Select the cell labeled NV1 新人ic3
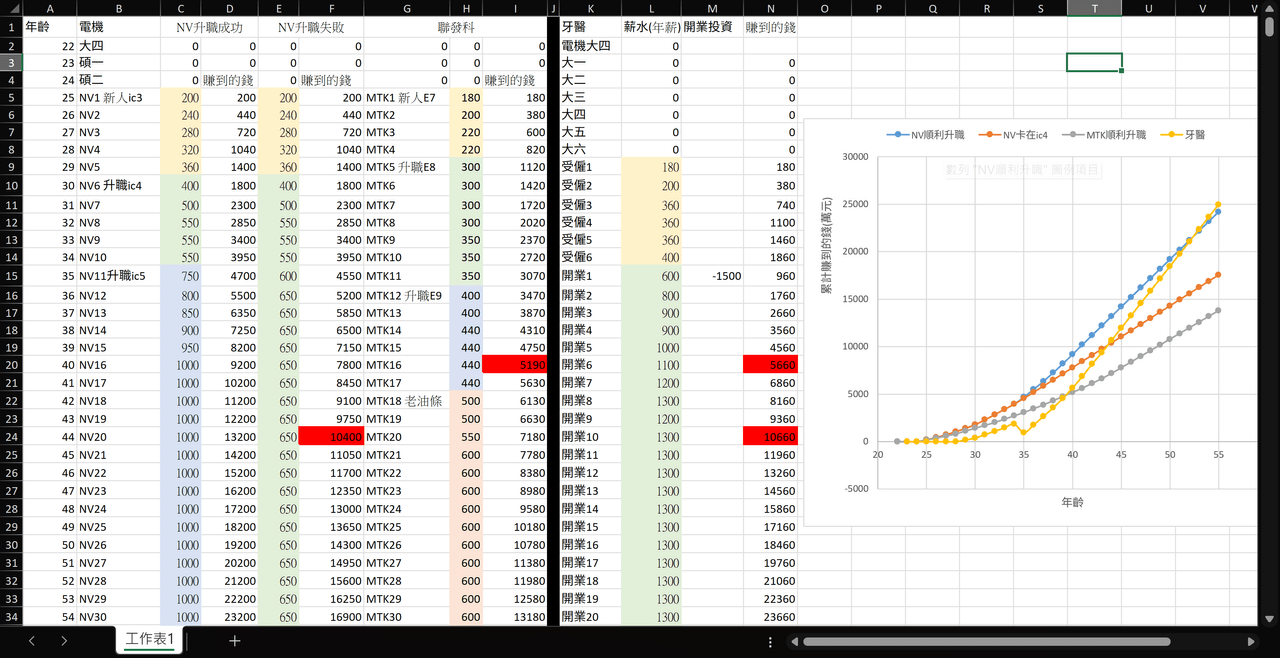Viewport: 1280px width, 658px height. [119, 98]
